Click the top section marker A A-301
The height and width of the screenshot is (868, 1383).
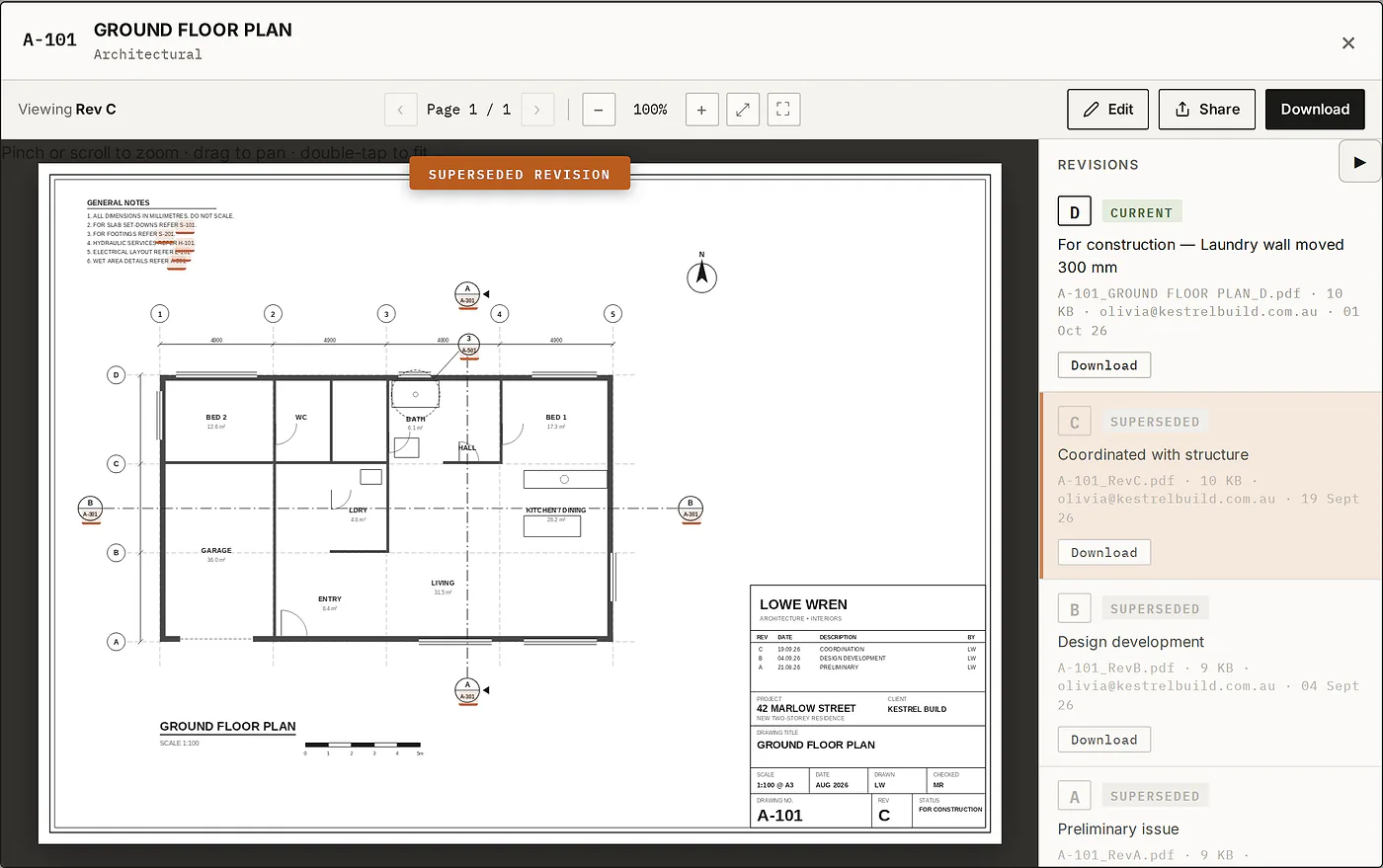[x=467, y=294]
